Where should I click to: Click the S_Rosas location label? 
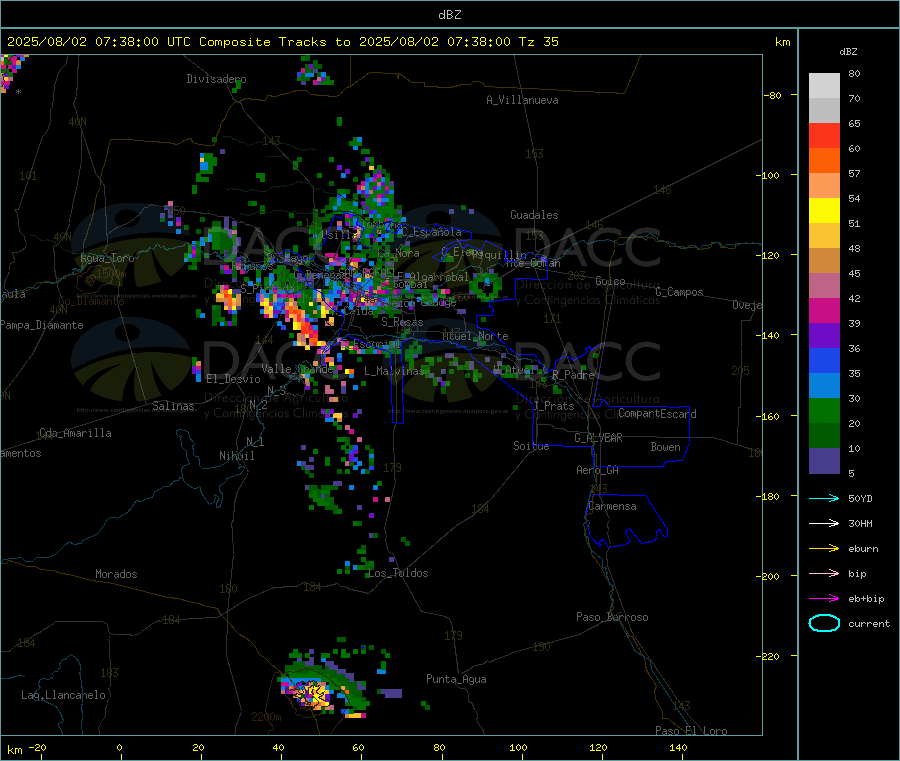coord(402,322)
